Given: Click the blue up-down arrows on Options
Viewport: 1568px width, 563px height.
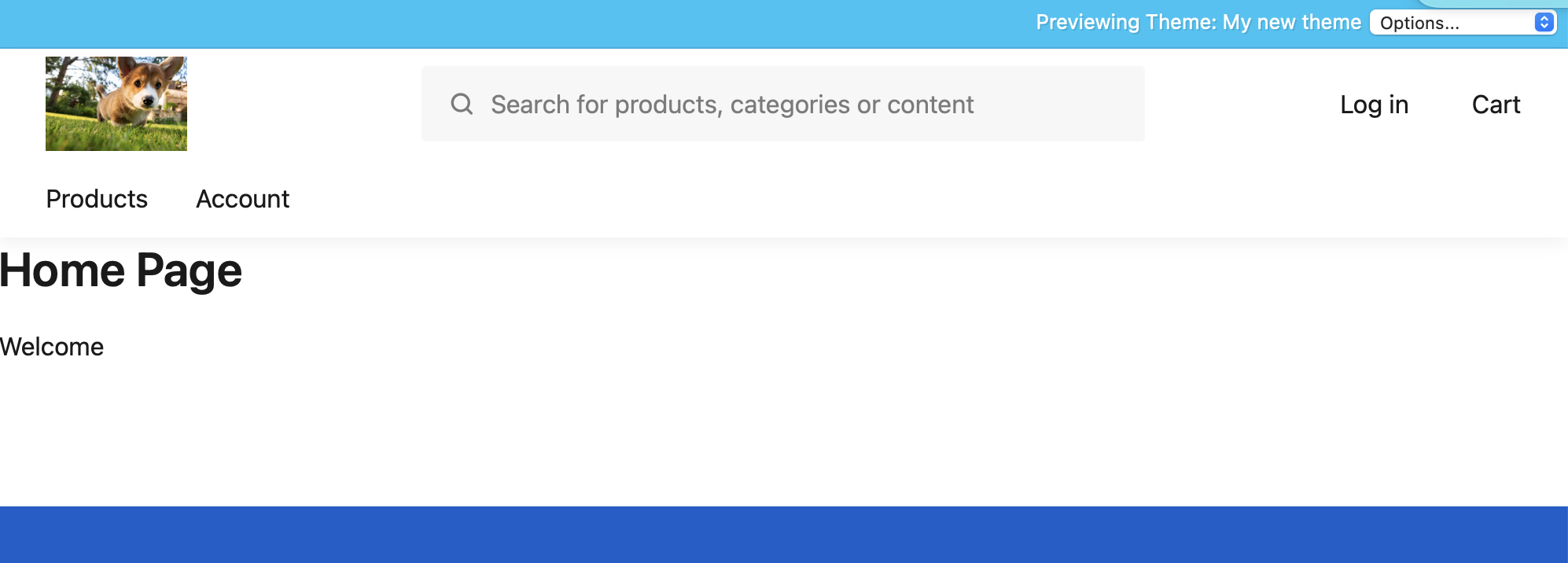Looking at the screenshot, I should coord(1544,22).
